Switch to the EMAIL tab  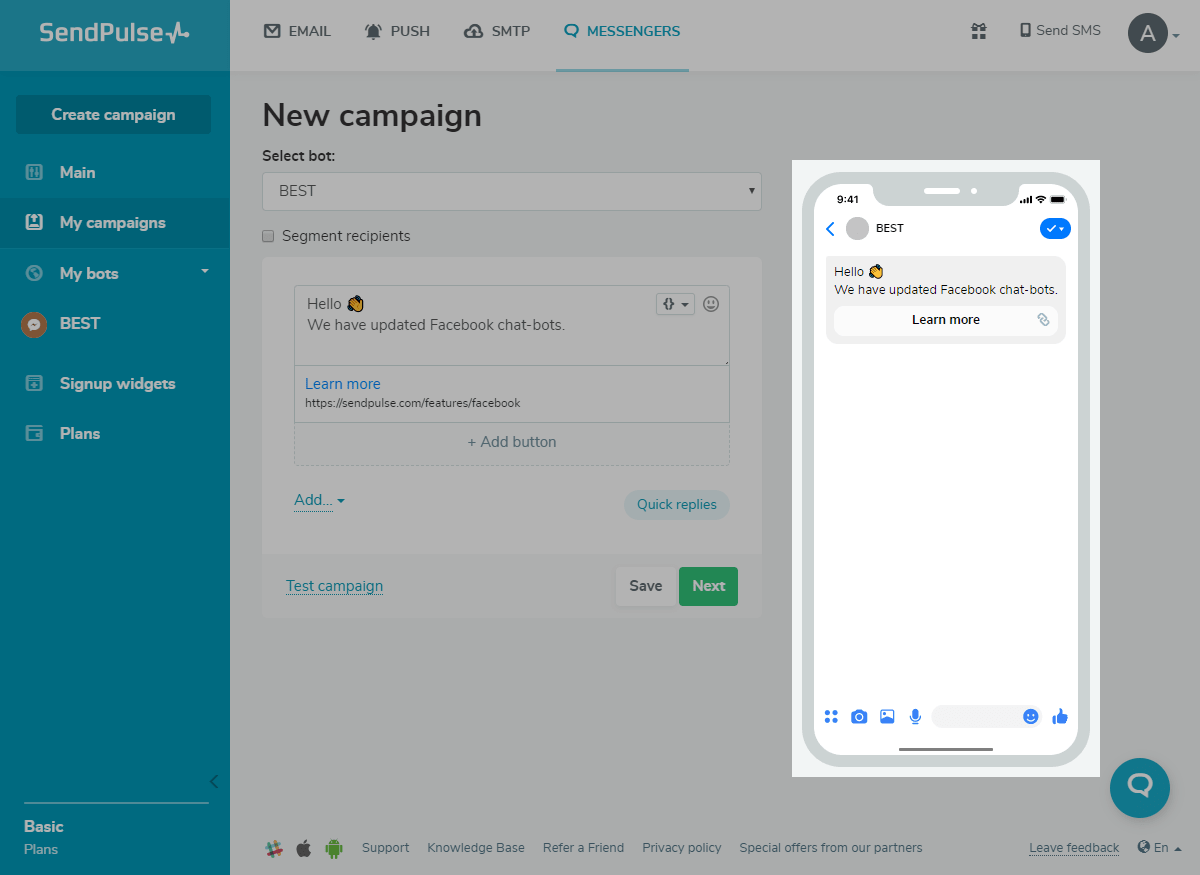coord(297,31)
